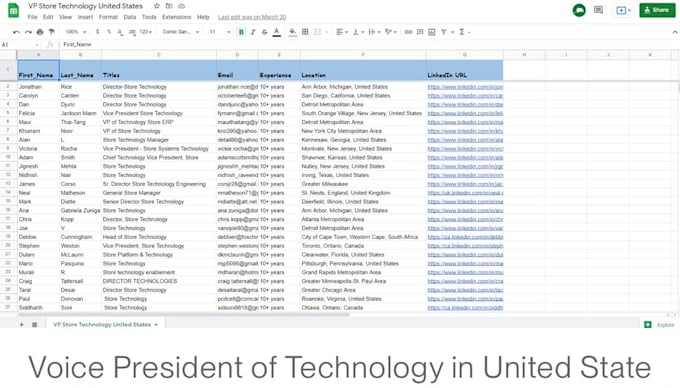Click the Undo icon
Screen dimensions: 680x388
tap(16, 32)
